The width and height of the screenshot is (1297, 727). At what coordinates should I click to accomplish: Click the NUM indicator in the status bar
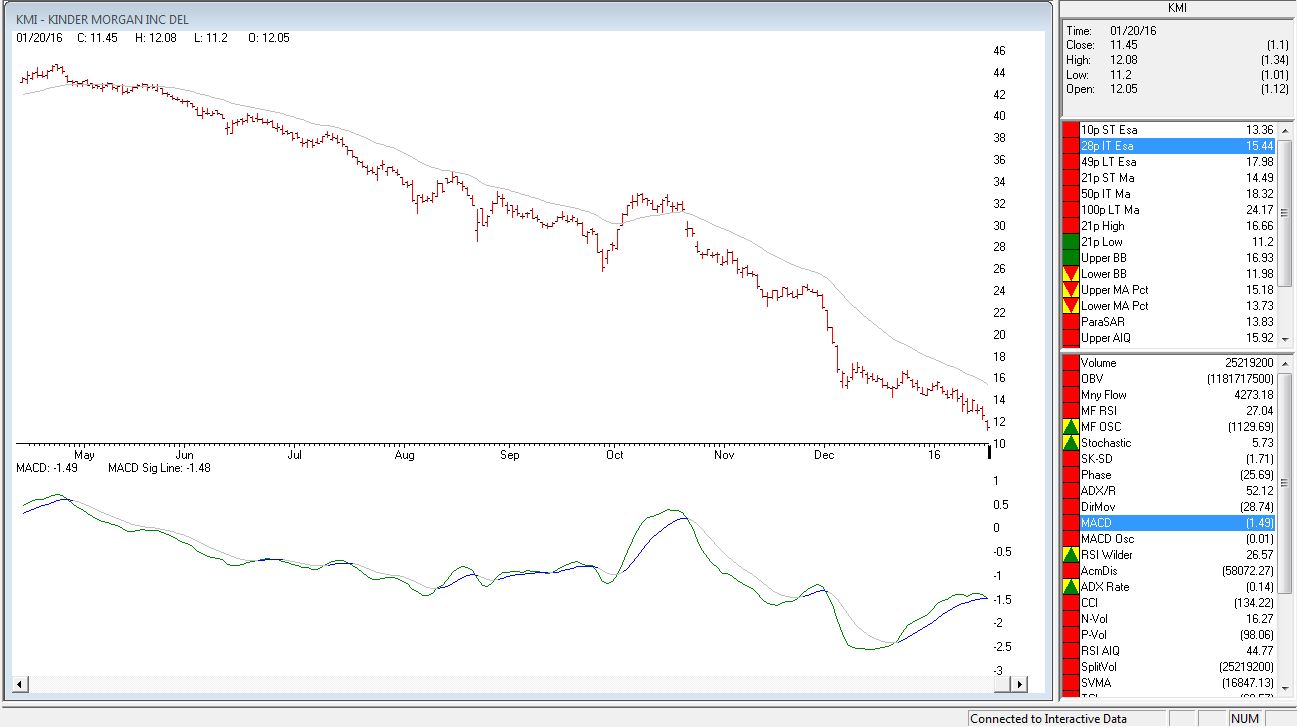click(x=1245, y=718)
